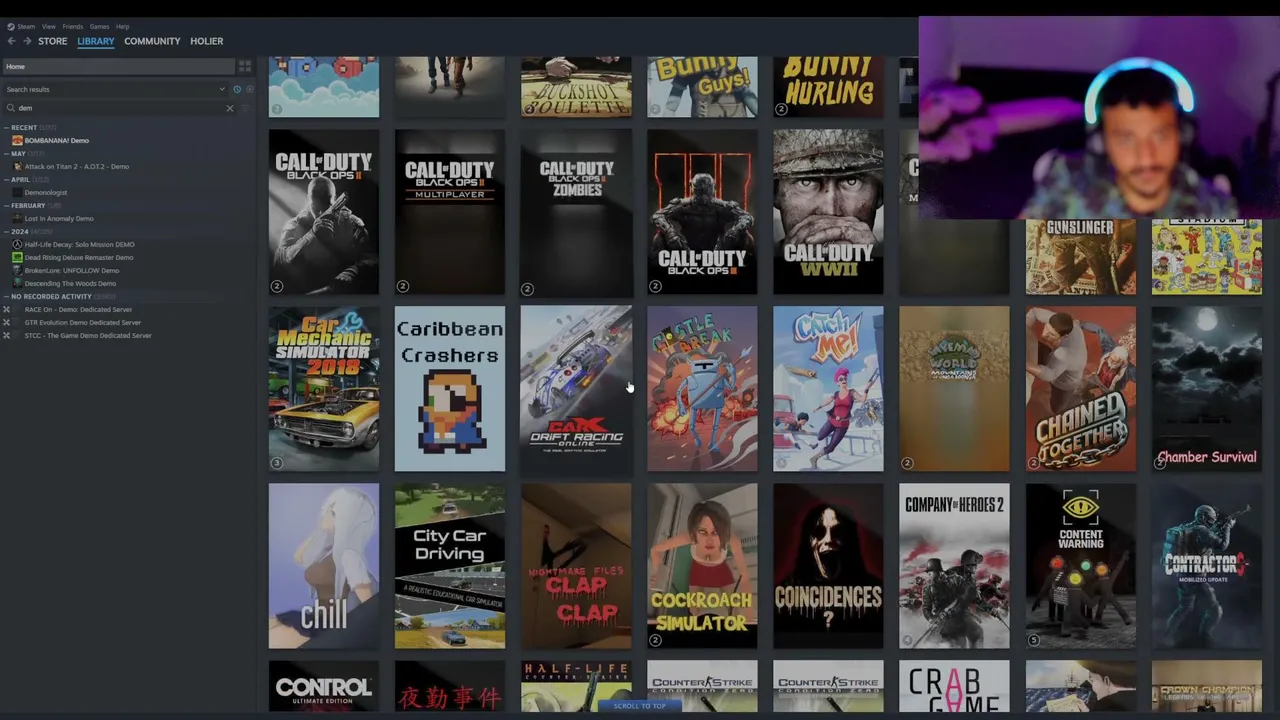Open Call of Duty Black Ops II cover
Screen dimensions: 1280x720
324,212
